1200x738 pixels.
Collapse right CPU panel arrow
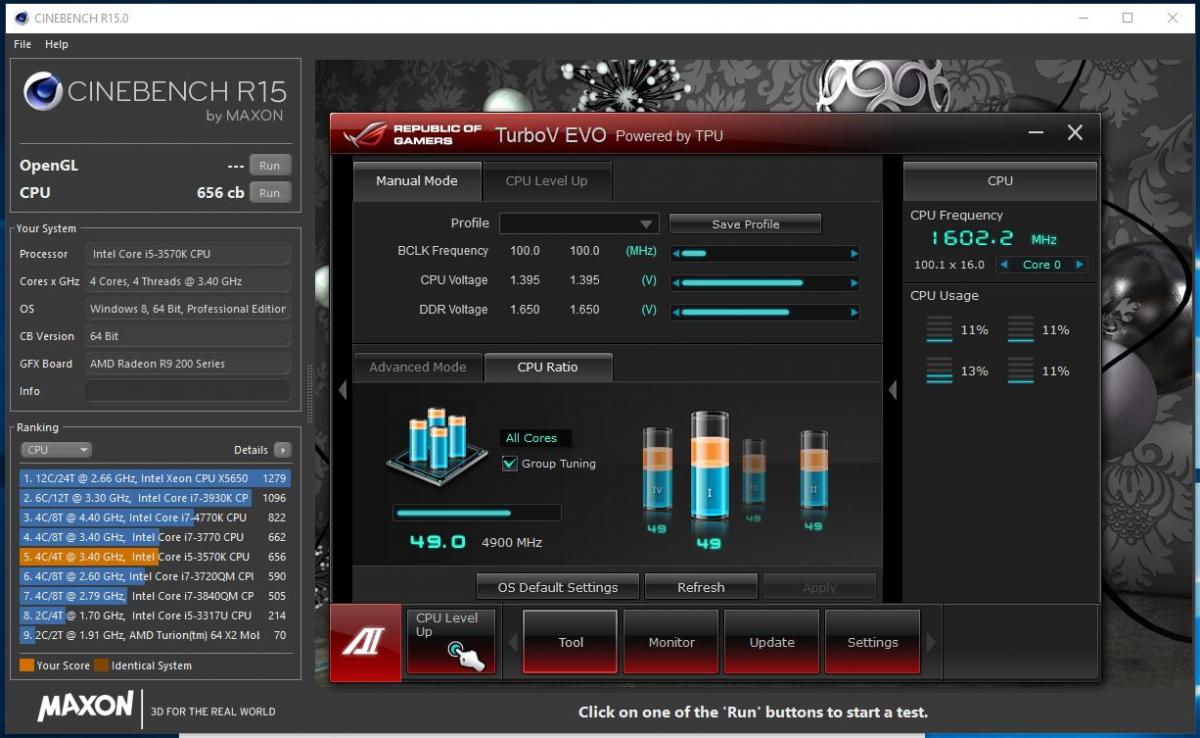(x=893, y=390)
